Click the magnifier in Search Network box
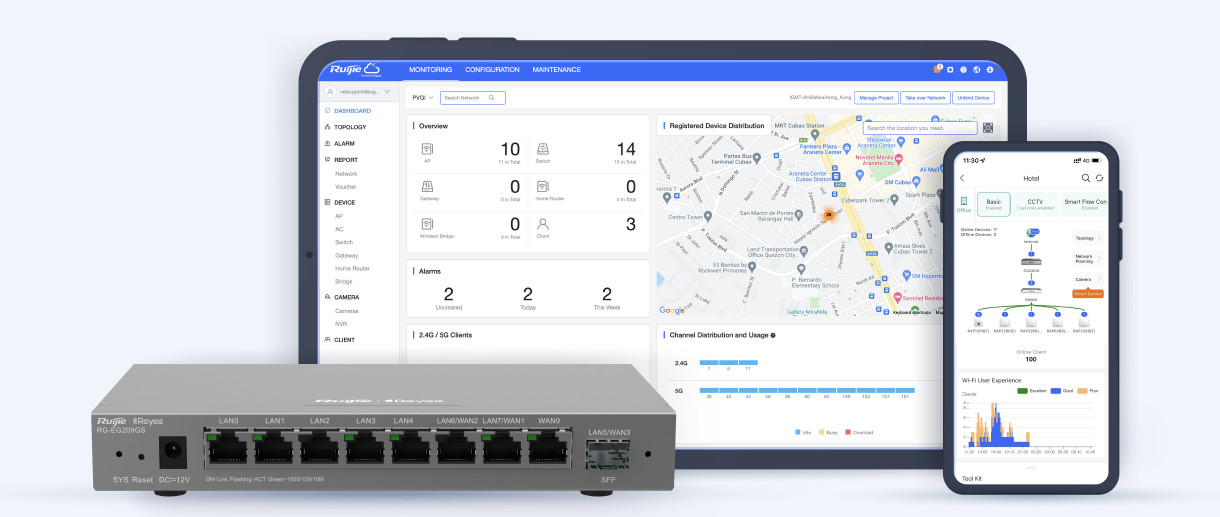This screenshot has width=1220, height=517. (x=491, y=98)
